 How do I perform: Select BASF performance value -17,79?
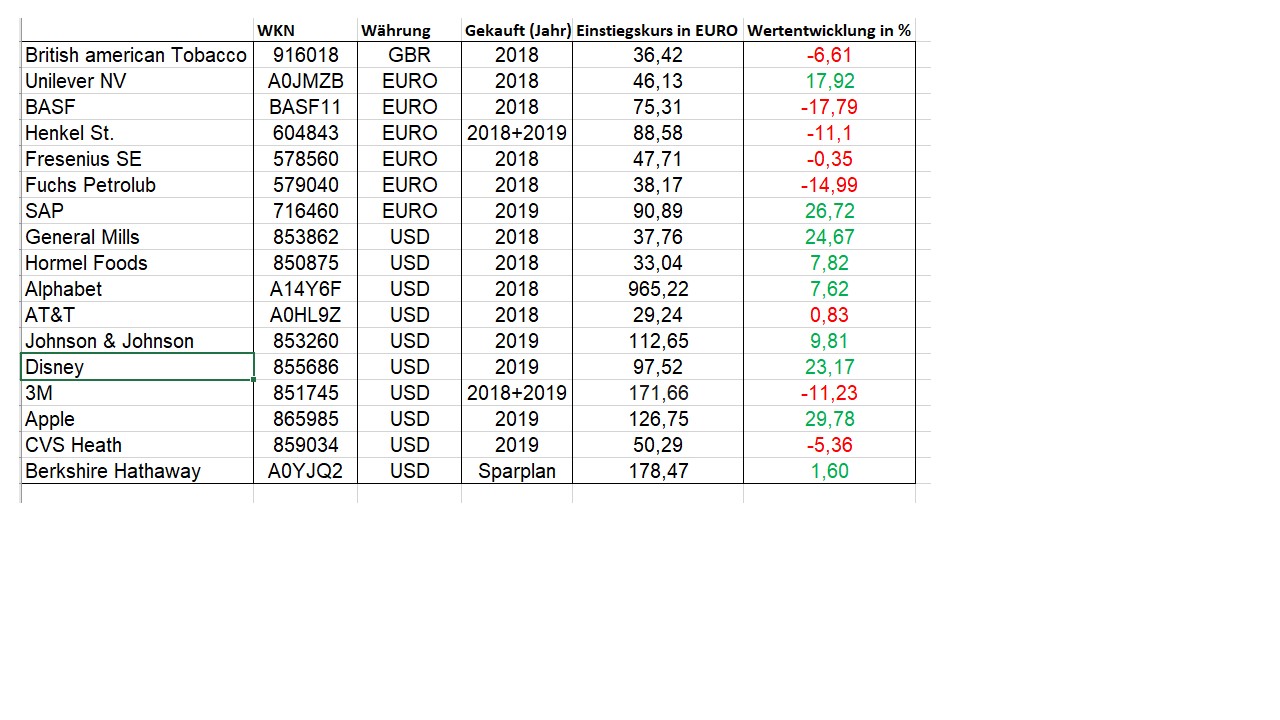tap(829, 107)
